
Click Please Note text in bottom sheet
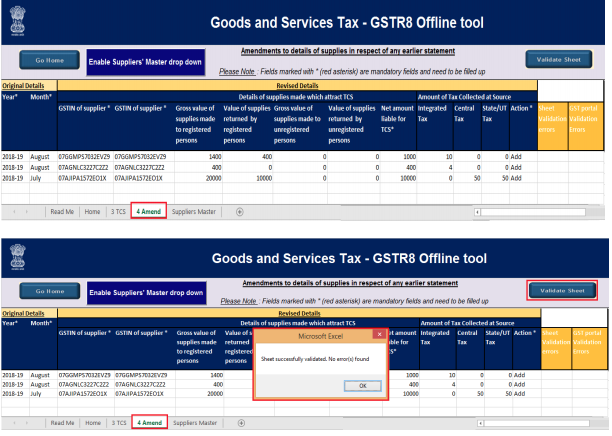coord(238,301)
